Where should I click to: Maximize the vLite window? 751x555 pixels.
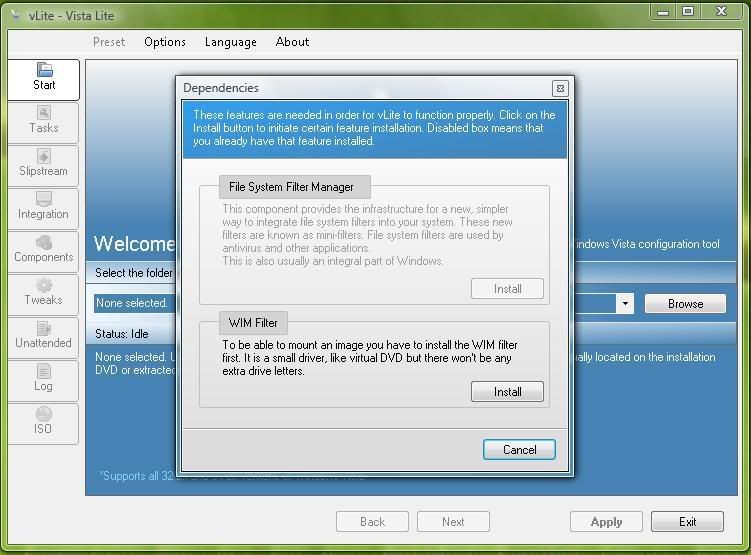tap(688, 11)
